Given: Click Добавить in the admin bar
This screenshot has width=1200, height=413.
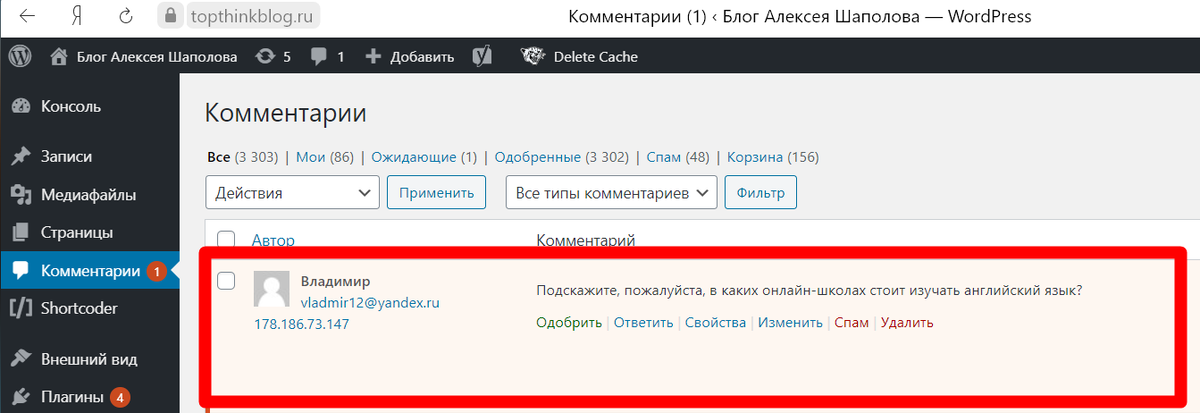Looking at the screenshot, I should (x=422, y=57).
